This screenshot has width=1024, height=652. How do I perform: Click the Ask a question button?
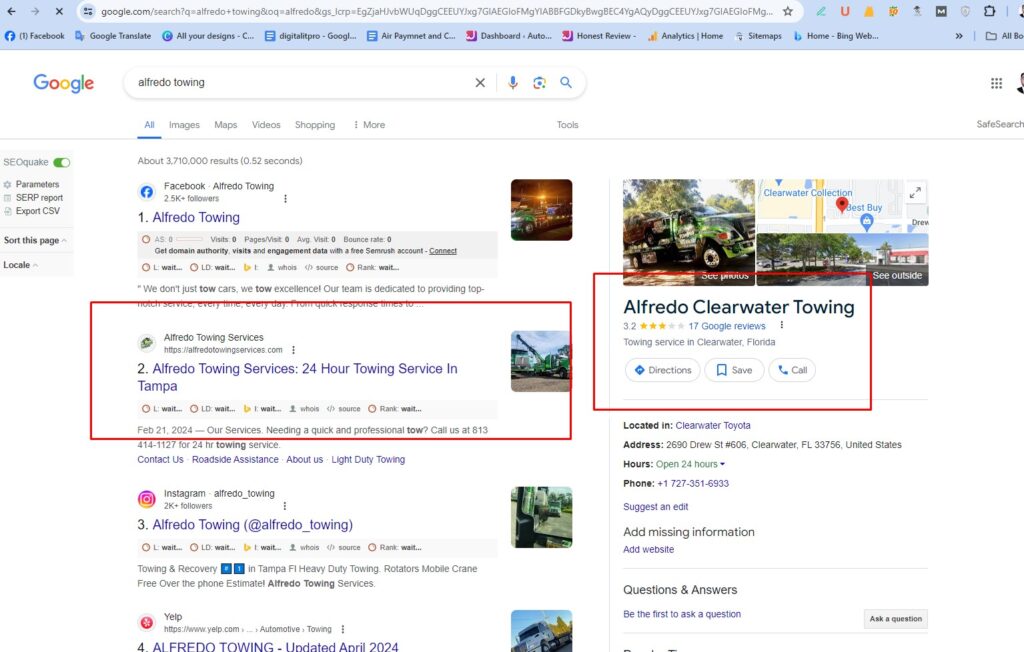click(x=895, y=619)
